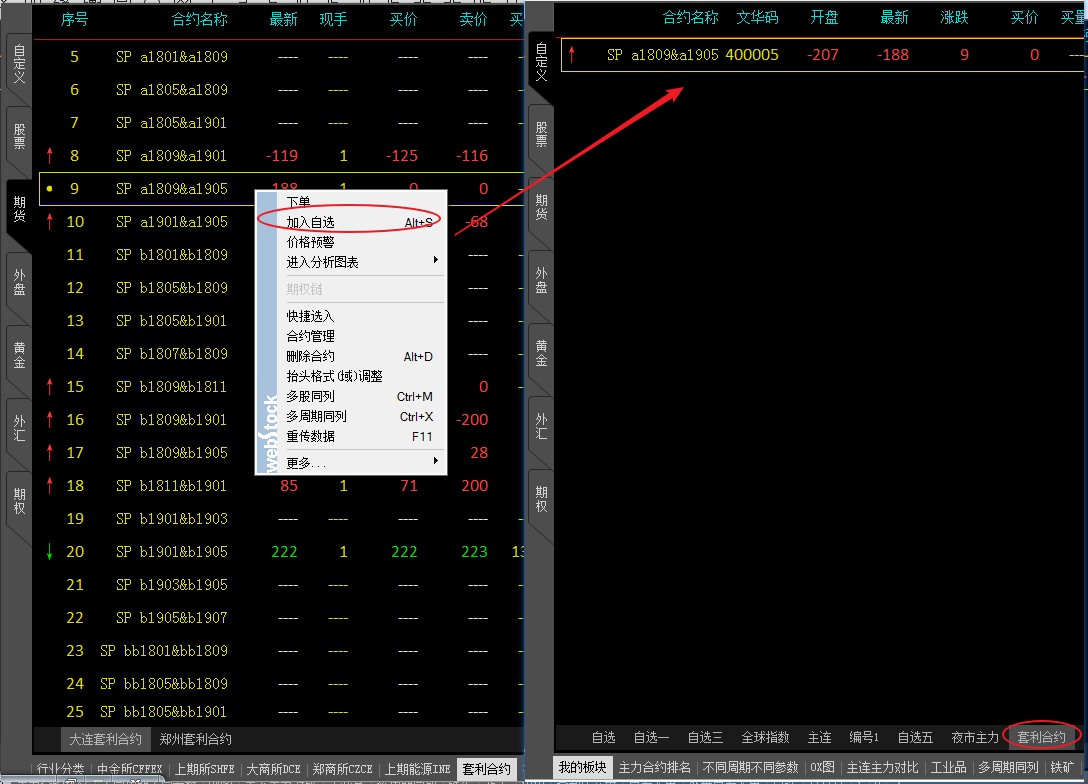Select 股票 side tab in right window
1088x784 pixels.
(541, 135)
